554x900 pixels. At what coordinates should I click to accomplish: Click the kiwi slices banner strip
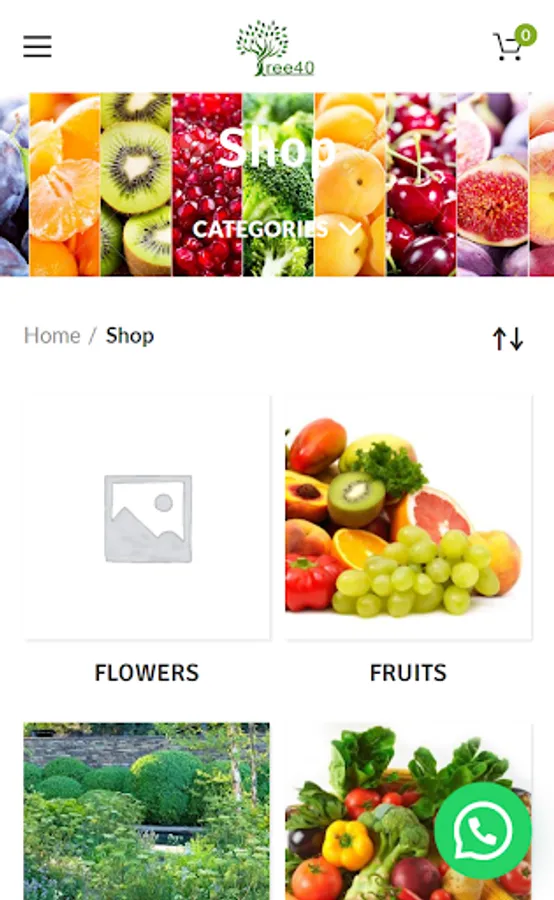tap(136, 184)
